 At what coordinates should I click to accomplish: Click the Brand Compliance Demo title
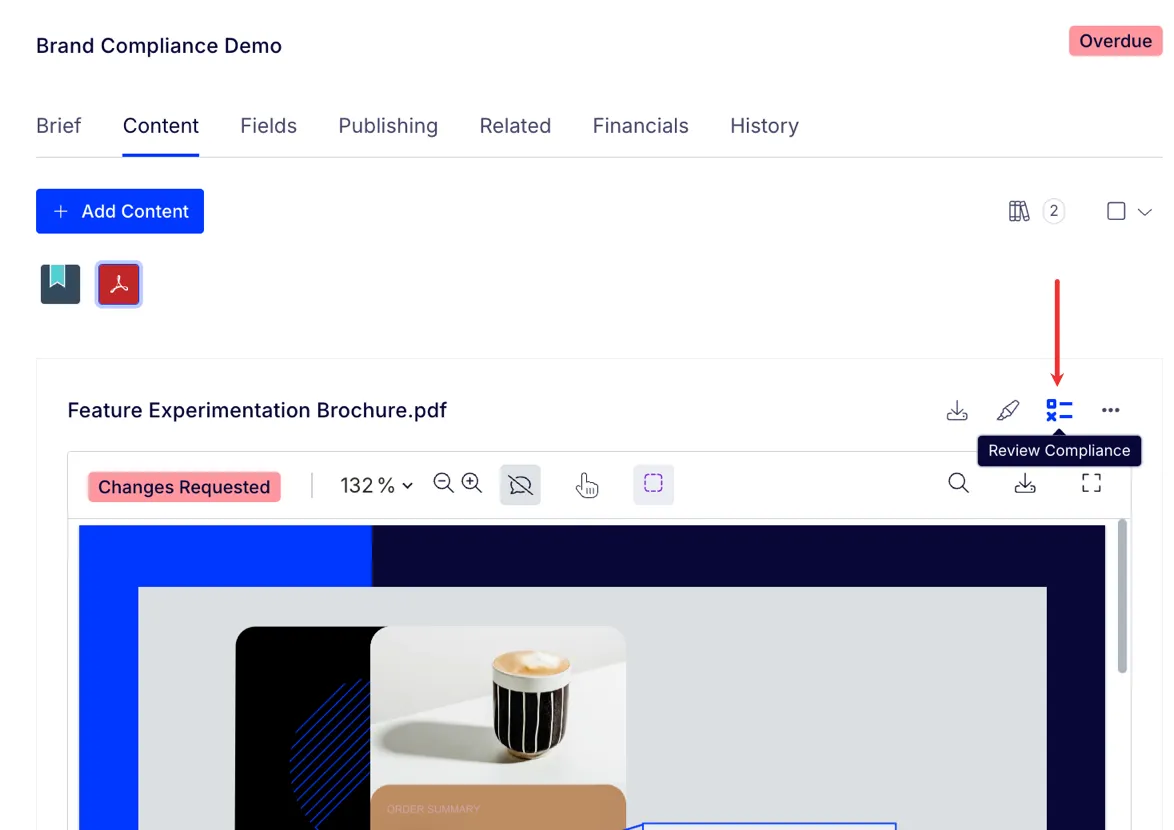pyautogui.click(x=159, y=46)
